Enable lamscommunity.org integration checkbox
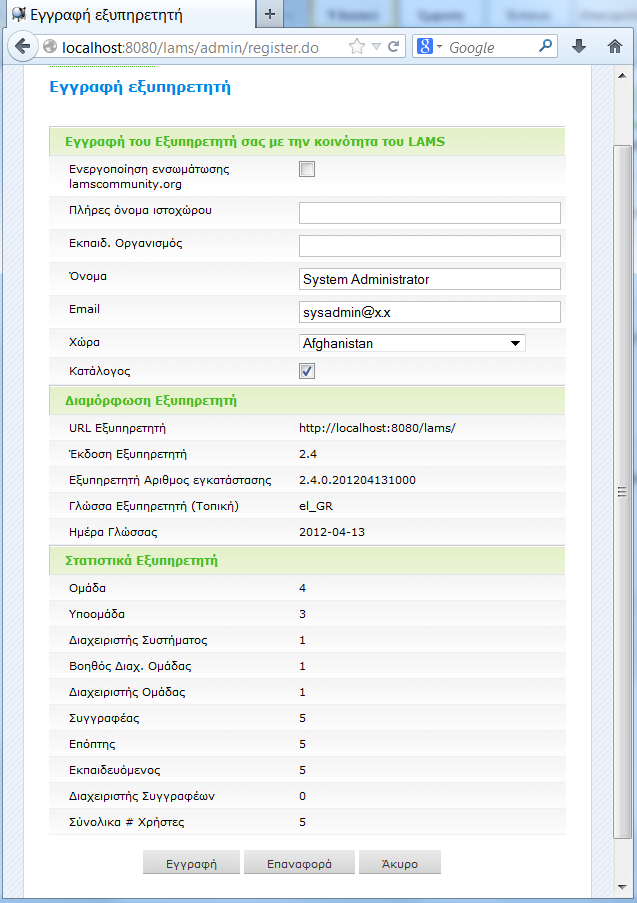637x903 pixels. pos(307,169)
